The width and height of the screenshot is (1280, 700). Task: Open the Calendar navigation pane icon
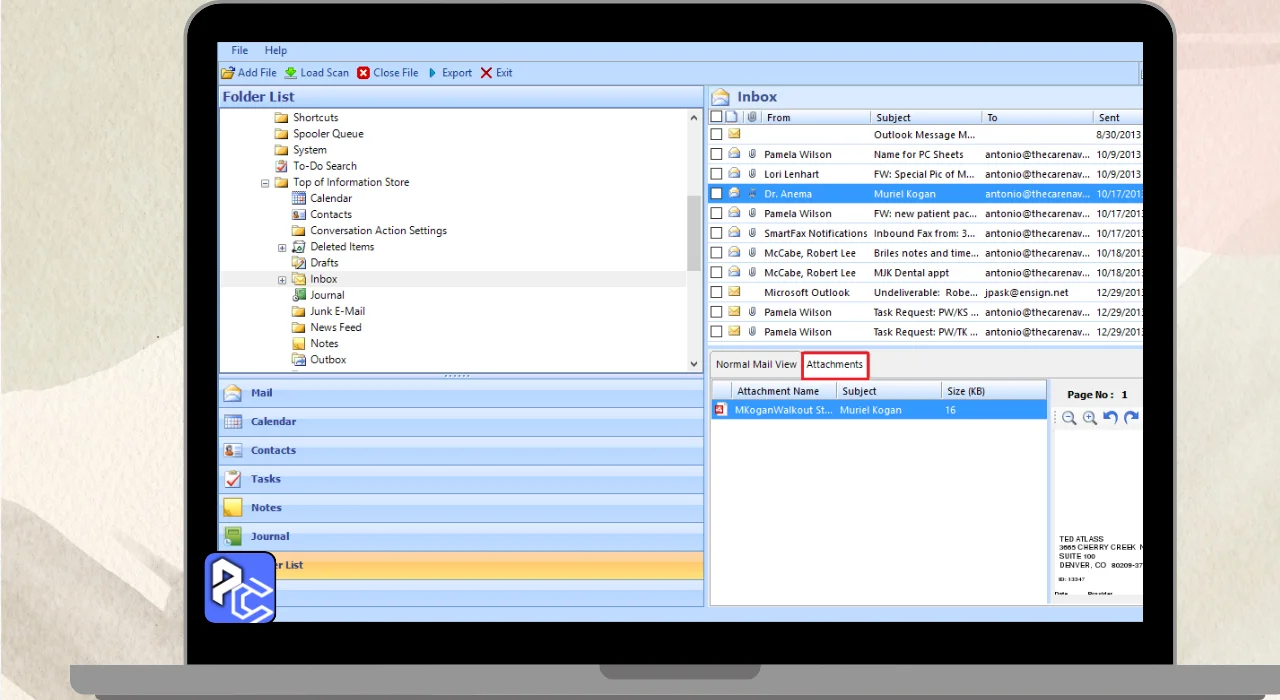click(233, 422)
